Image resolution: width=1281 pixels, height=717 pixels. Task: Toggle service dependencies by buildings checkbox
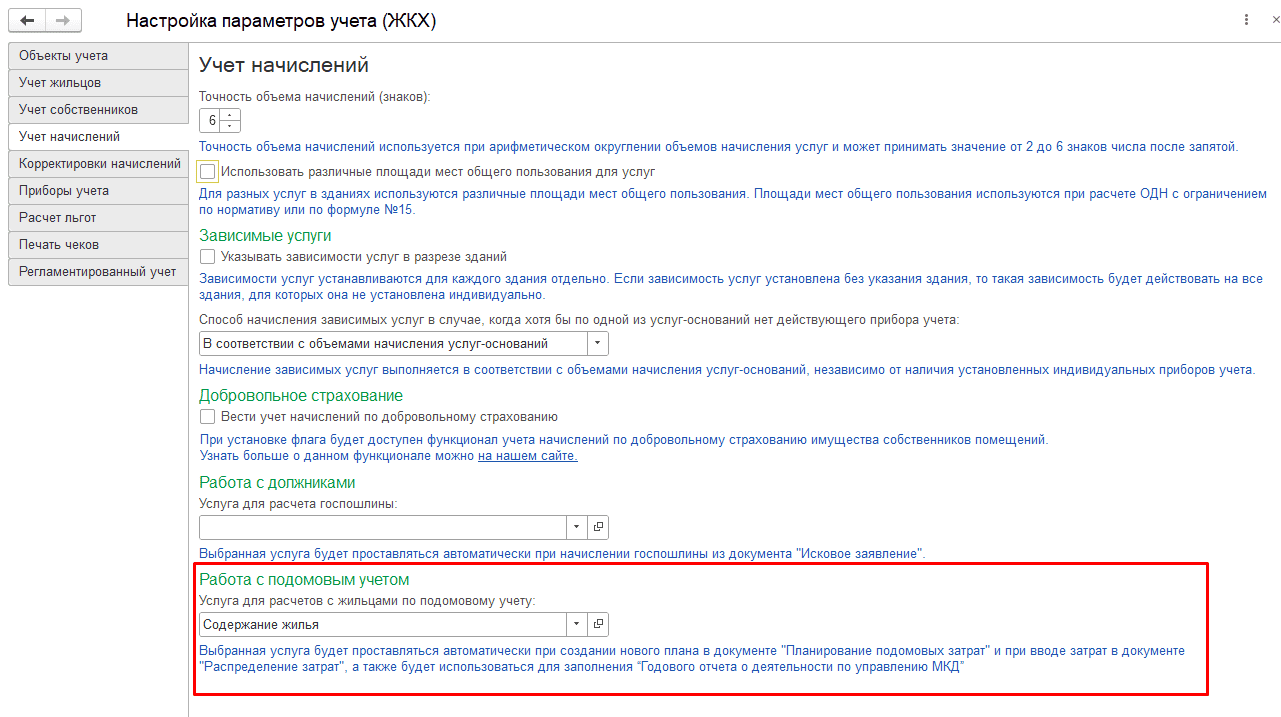coord(208,257)
